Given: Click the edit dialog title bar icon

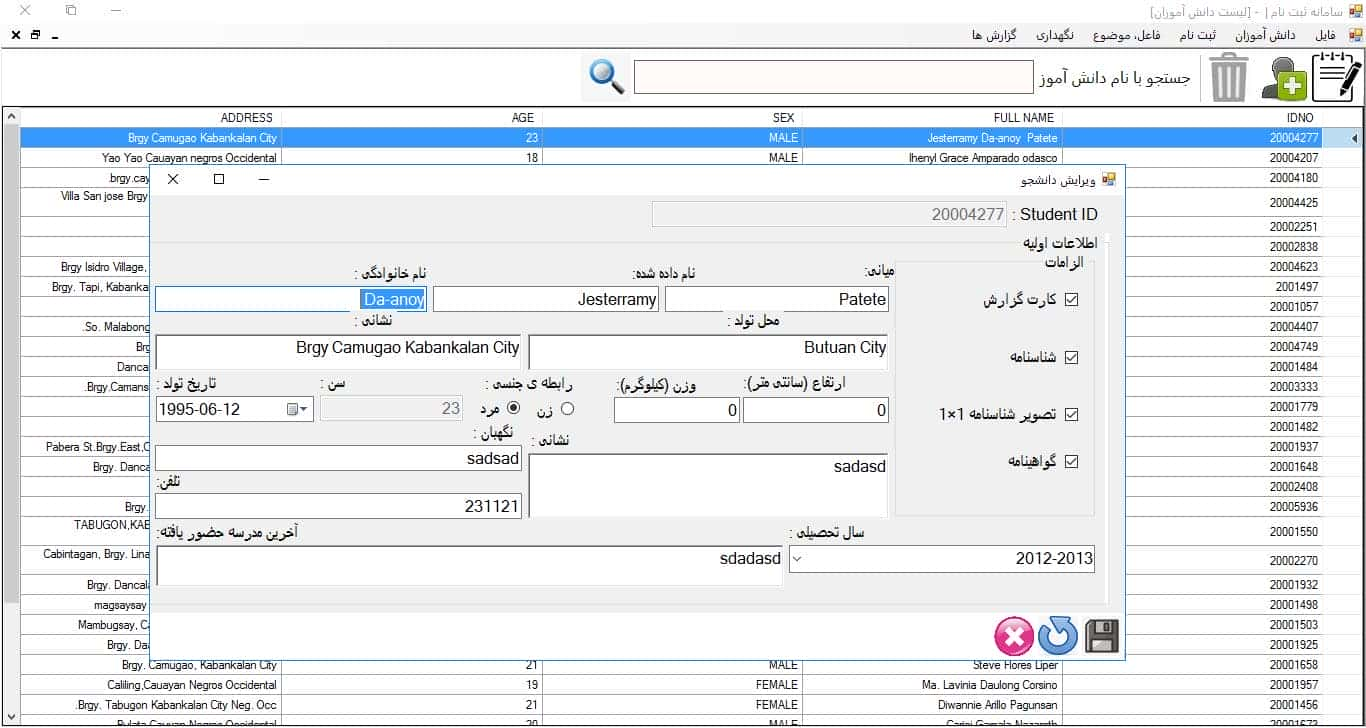Looking at the screenshot, I should pos(1108,179).
